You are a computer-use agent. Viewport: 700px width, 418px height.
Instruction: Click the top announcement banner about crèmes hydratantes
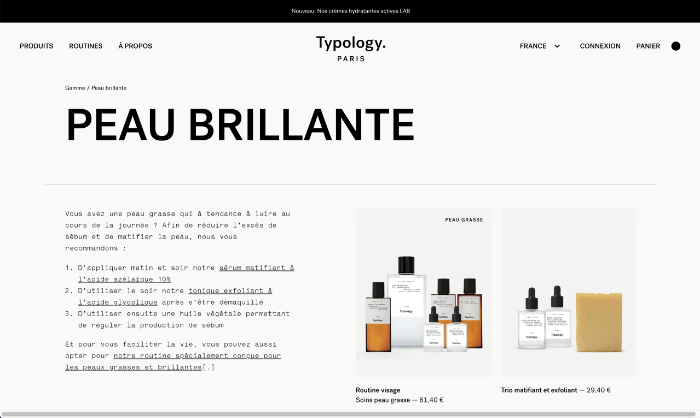tap(350, 11)
